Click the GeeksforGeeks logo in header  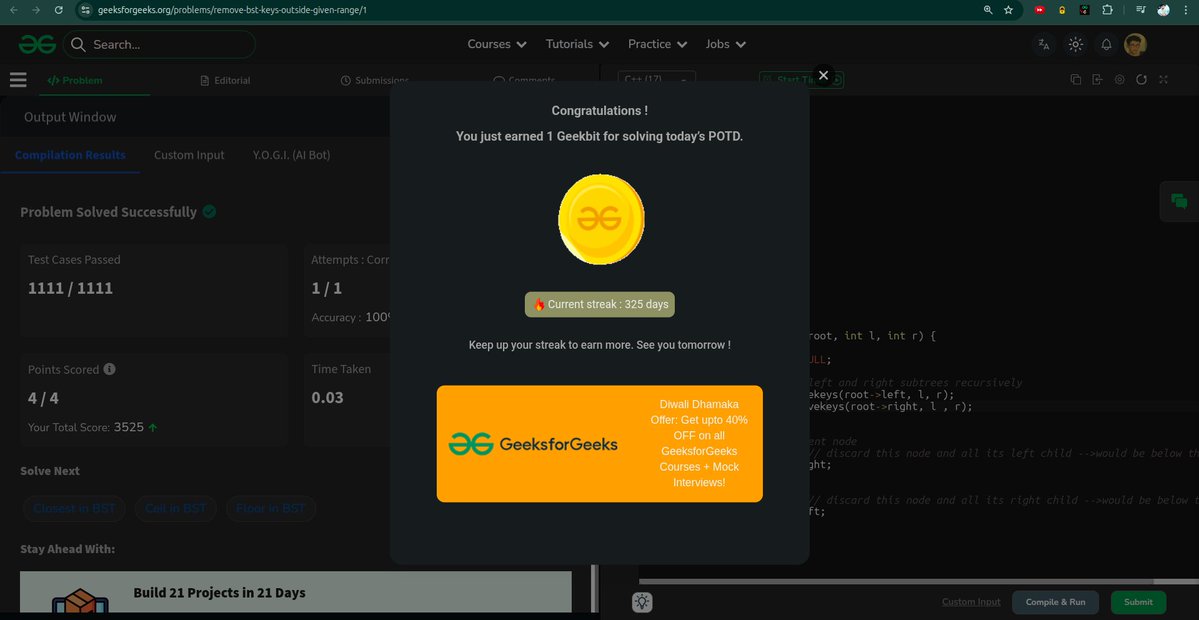37,44
